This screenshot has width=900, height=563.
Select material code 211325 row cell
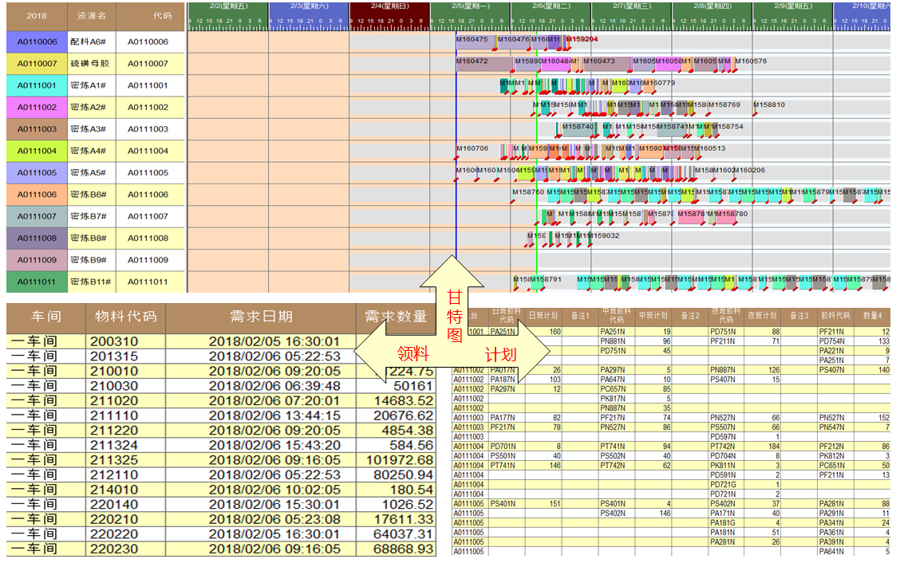(x=114, y=460)
